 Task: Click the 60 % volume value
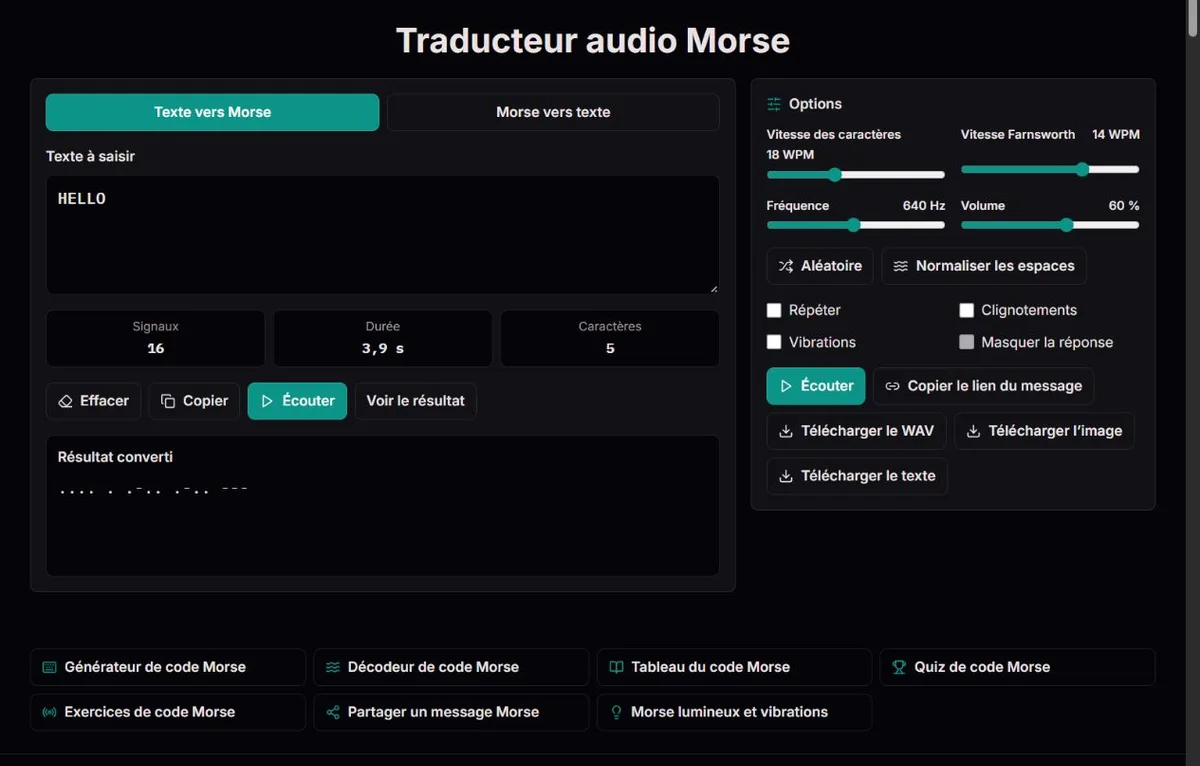[x=1124, y=206]
